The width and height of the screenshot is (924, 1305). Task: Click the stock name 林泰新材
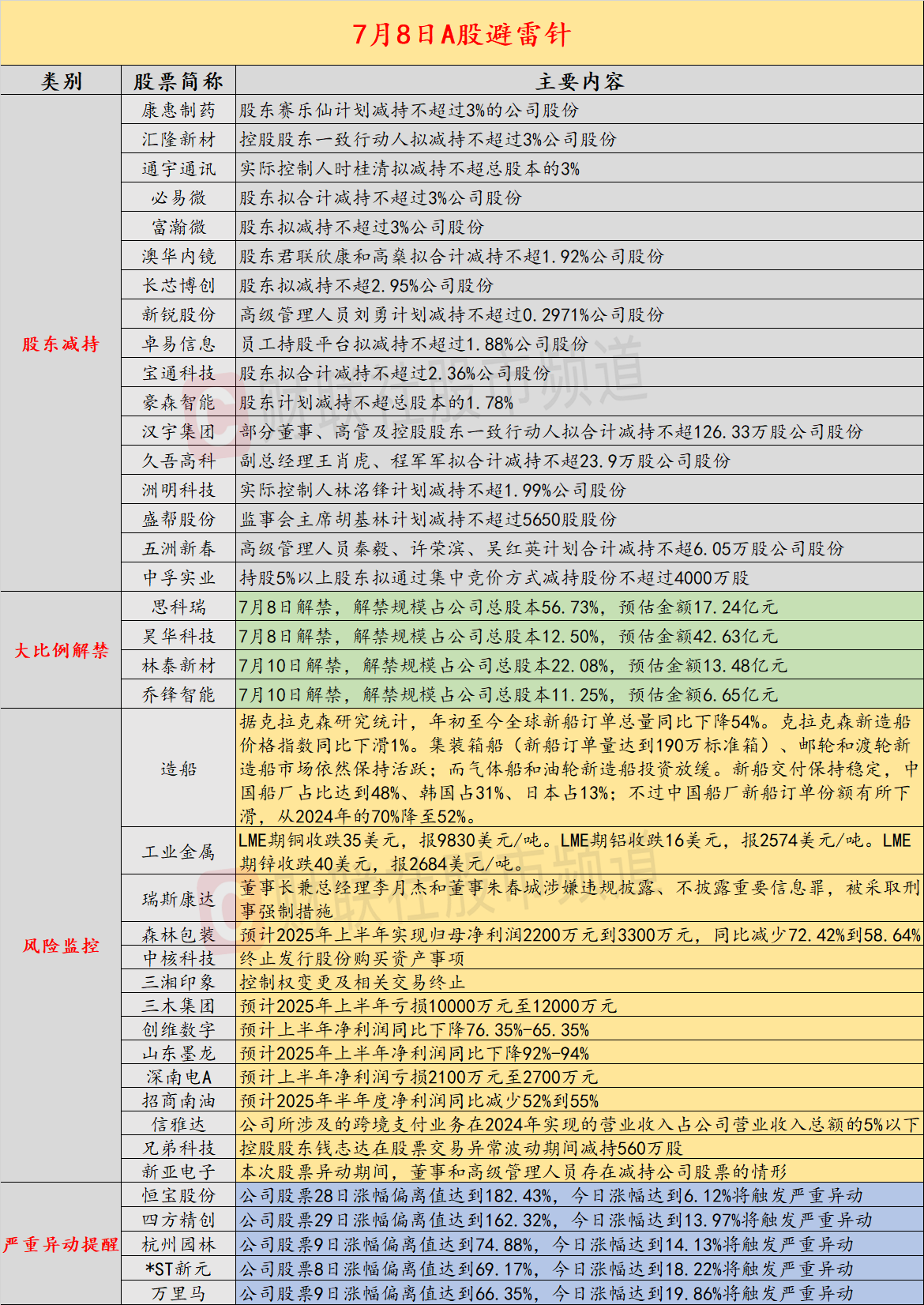point(178,665)
